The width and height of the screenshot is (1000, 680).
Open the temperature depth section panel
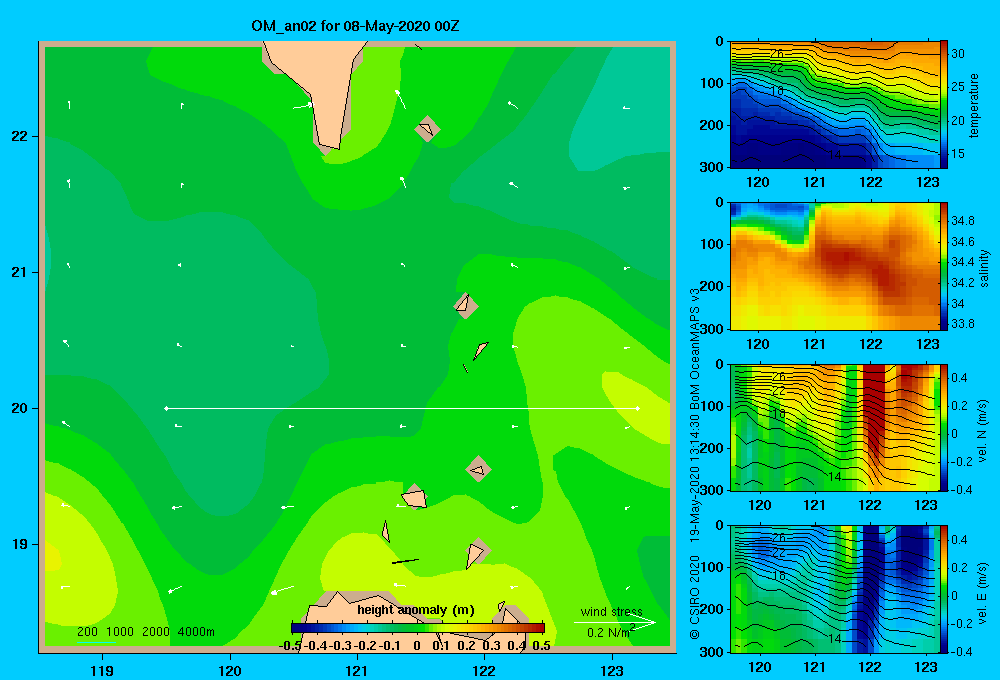tap(835, 105)
